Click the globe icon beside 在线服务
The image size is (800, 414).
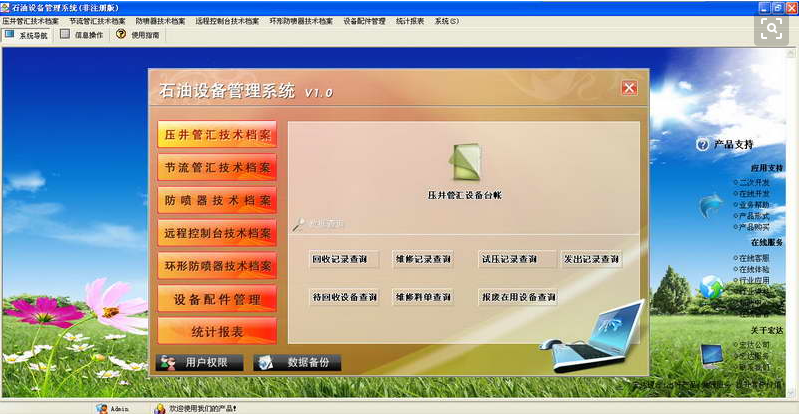(x=711, y=287)
